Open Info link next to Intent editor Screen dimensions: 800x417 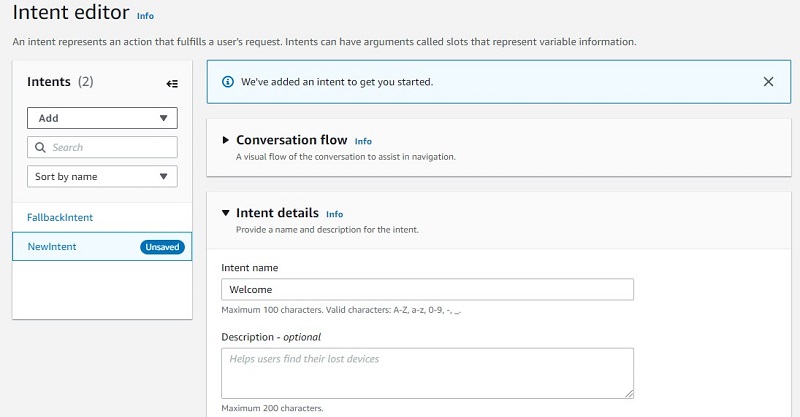pos(145,16)
